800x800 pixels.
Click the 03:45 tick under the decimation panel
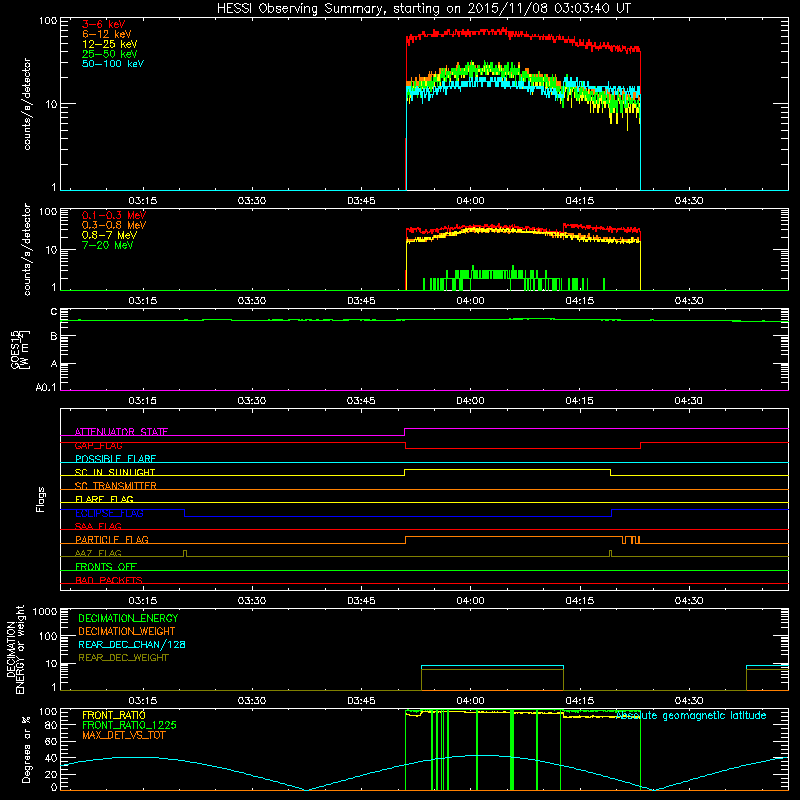click(361, 701)
